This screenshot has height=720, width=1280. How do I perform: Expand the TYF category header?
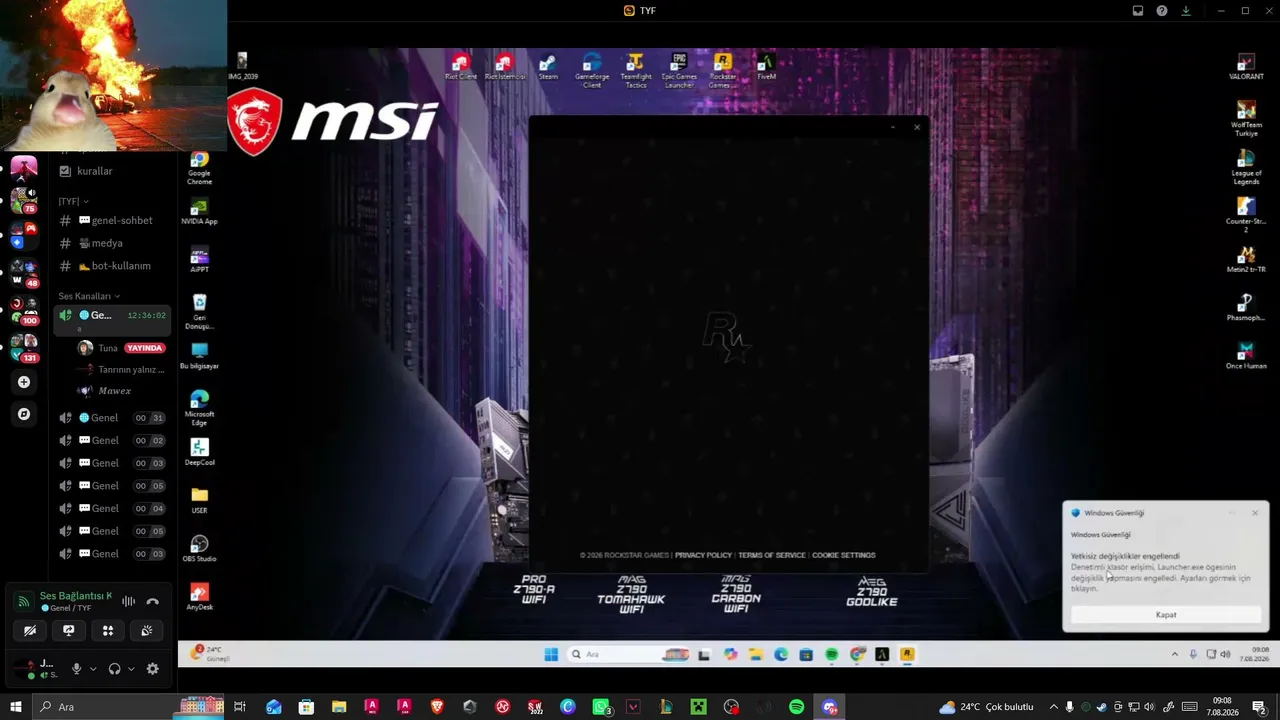(x=73, y=201)
